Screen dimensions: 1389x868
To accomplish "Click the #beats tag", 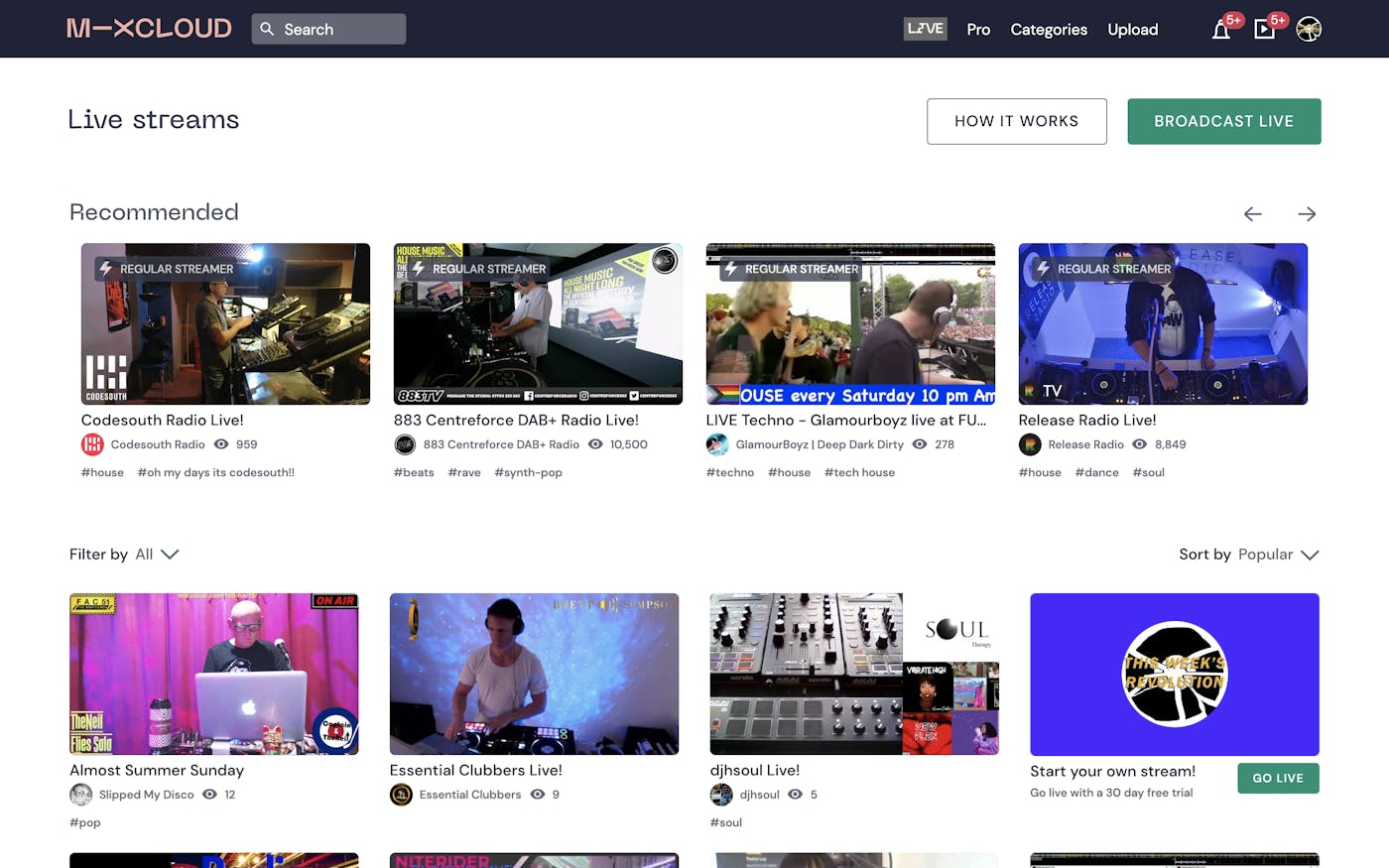I will coord(414,472).
